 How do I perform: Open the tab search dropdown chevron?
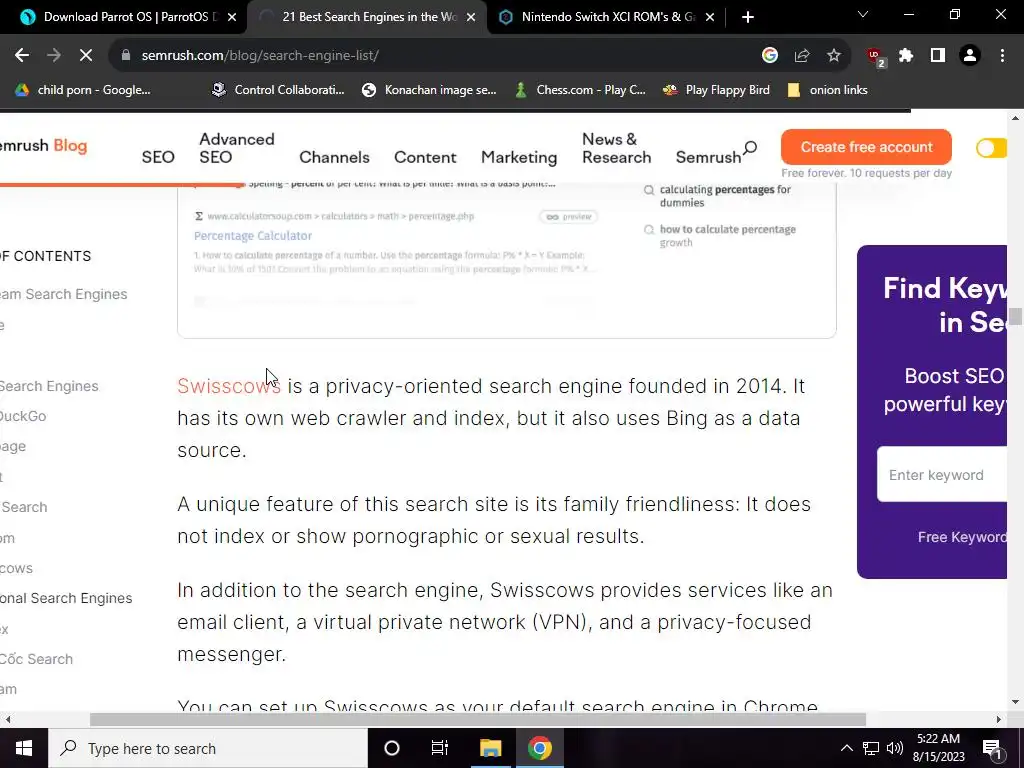point(863,14)
